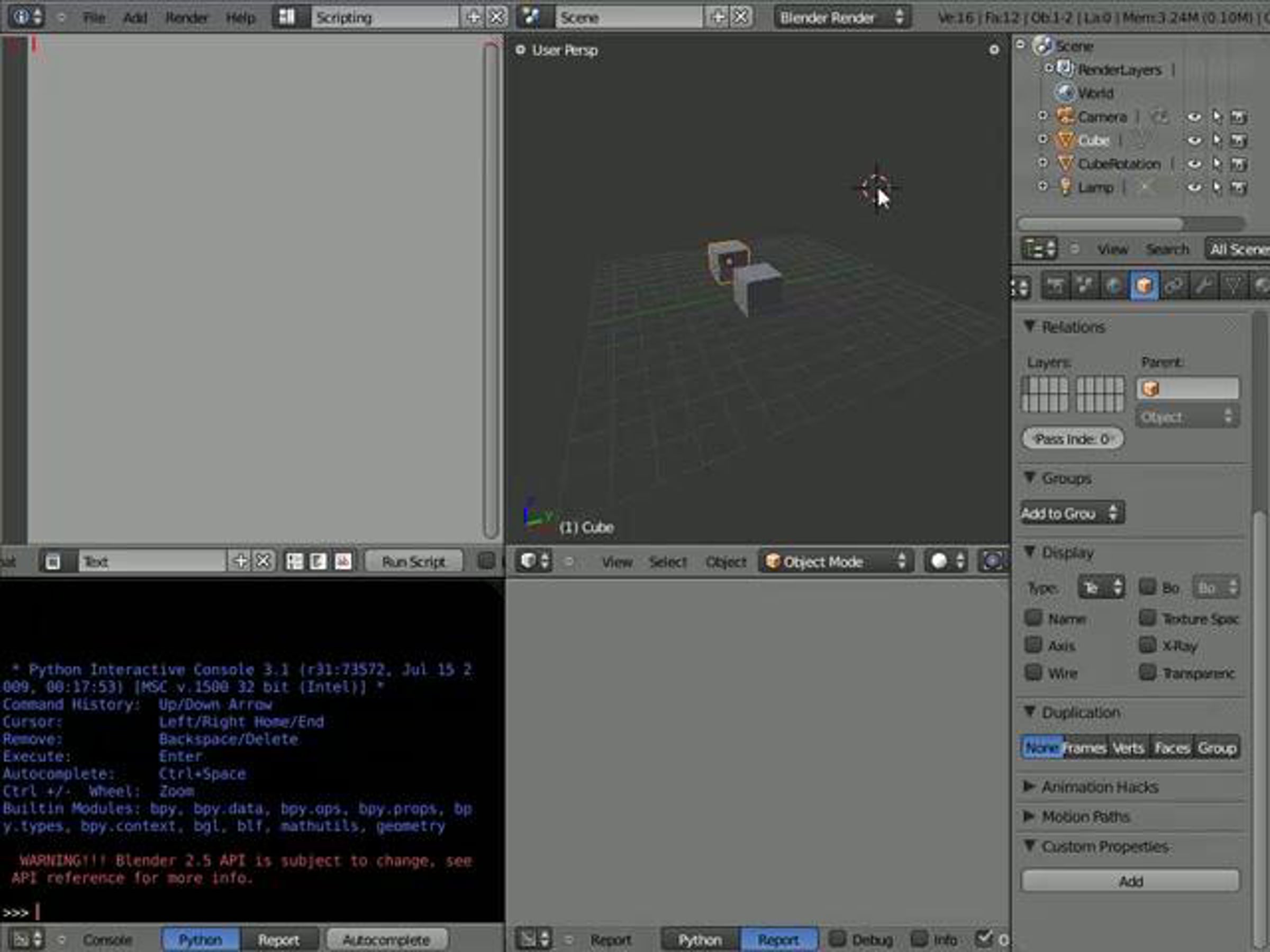
Task: Click the World globe icon in the outliner
Action: pos(1066,93)
